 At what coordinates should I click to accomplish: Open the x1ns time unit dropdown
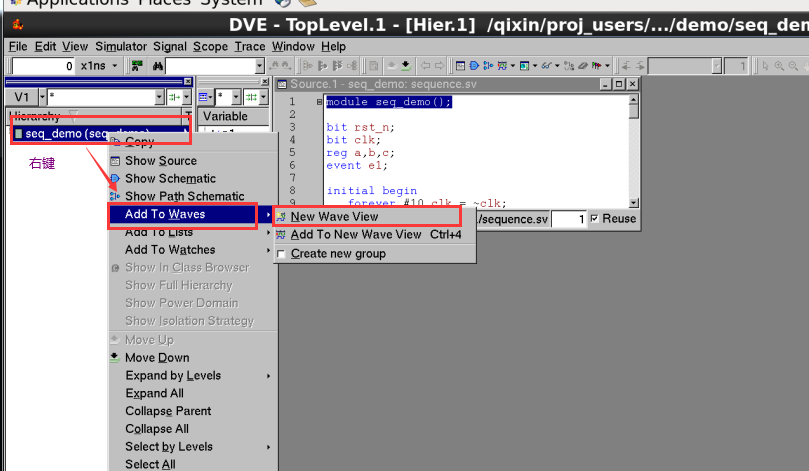tap(115, 66)
